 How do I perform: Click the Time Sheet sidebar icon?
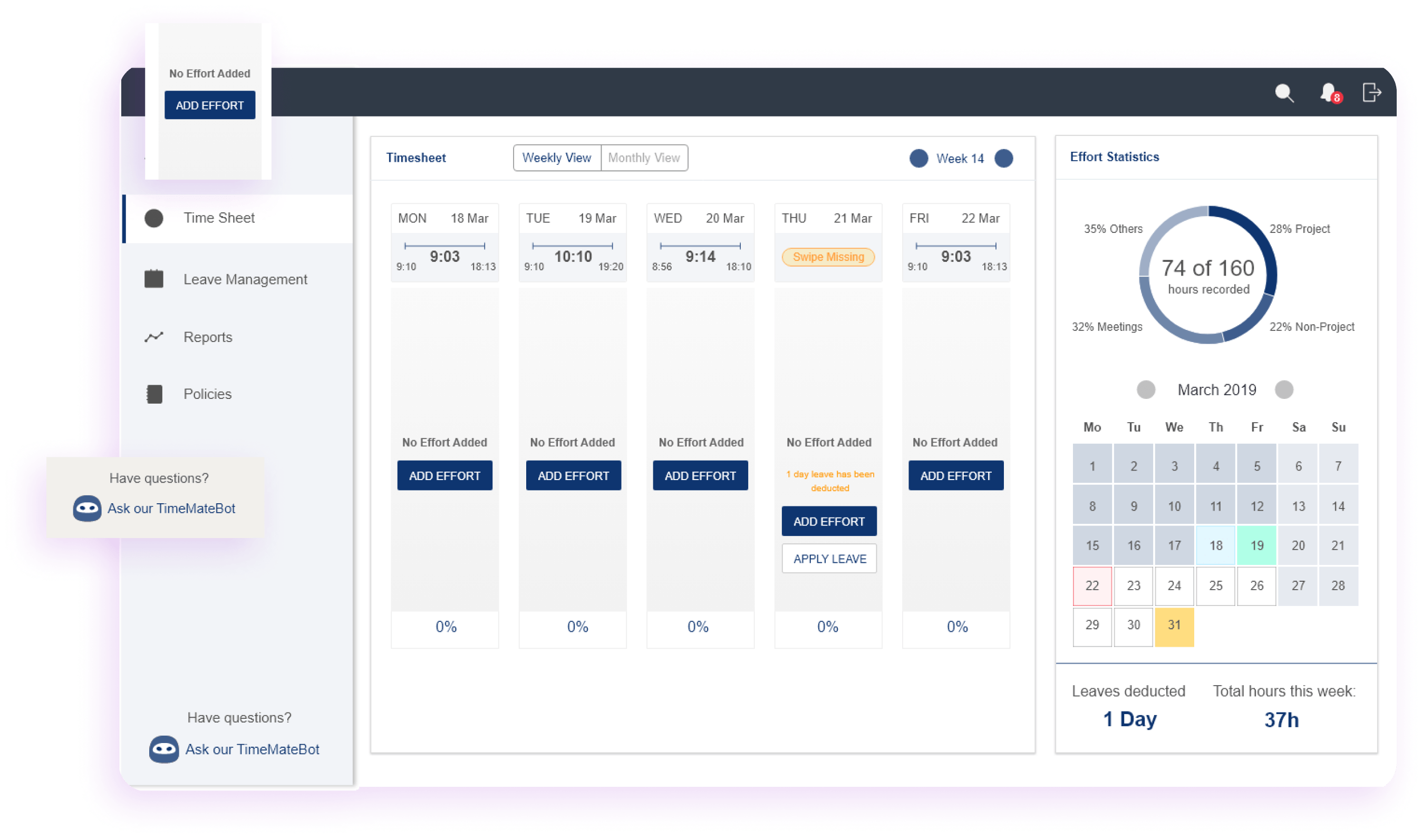click(154, 218)
